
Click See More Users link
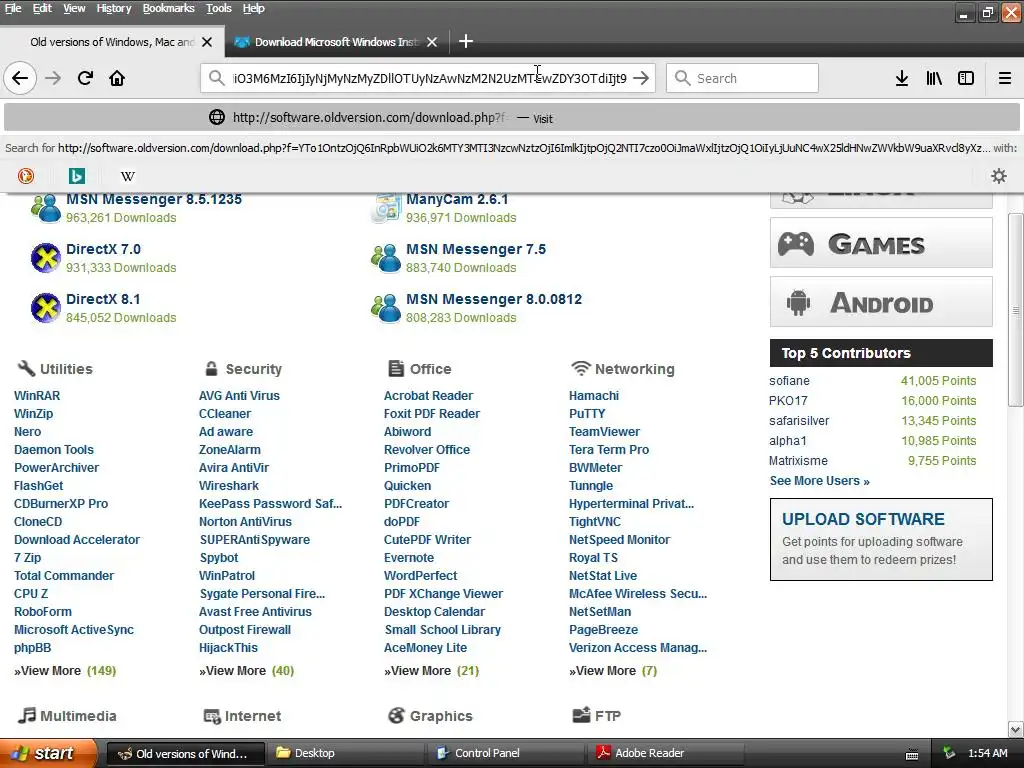click(820, 481)
